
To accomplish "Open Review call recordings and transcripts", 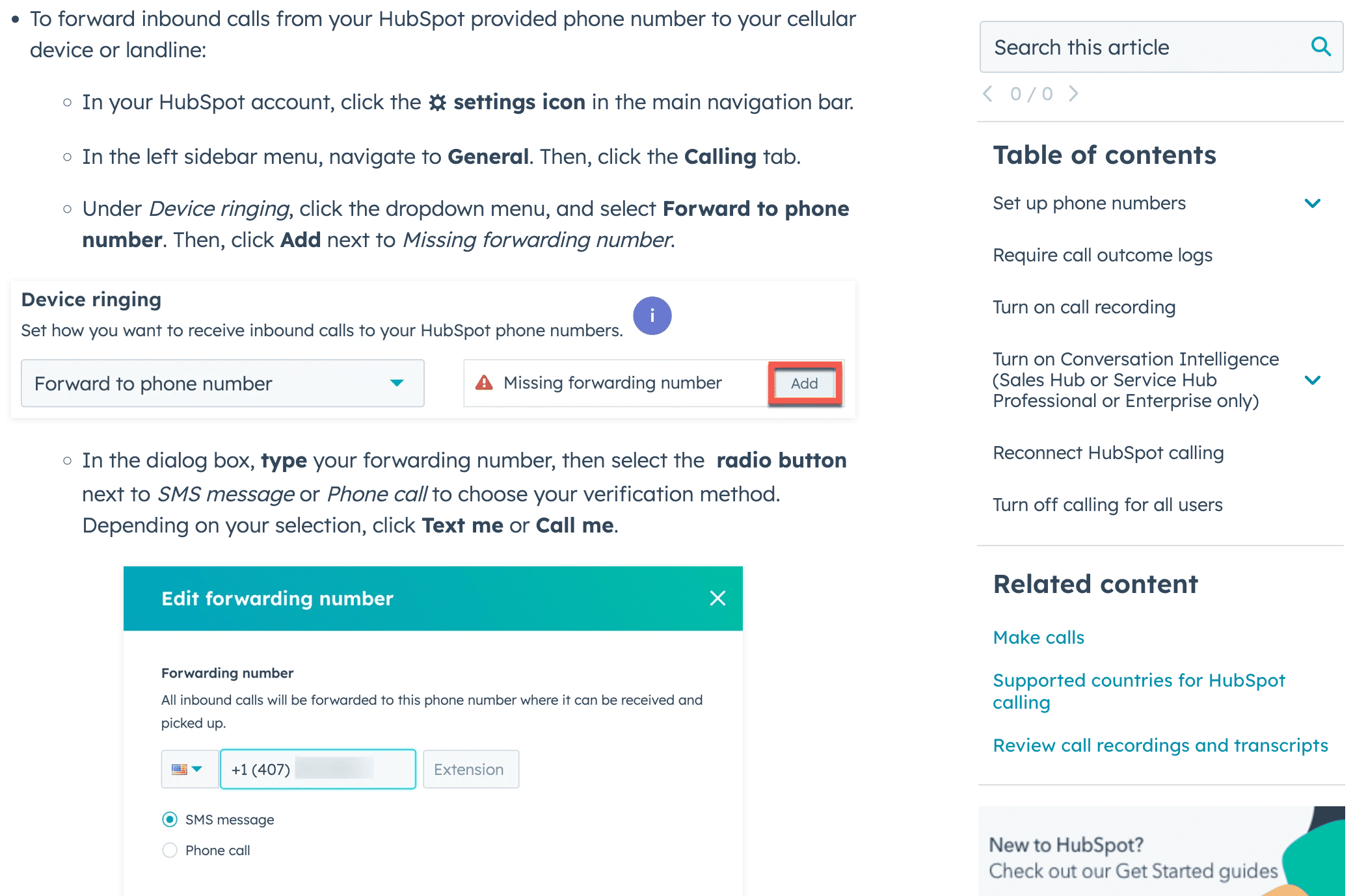I will [1160, 745].
